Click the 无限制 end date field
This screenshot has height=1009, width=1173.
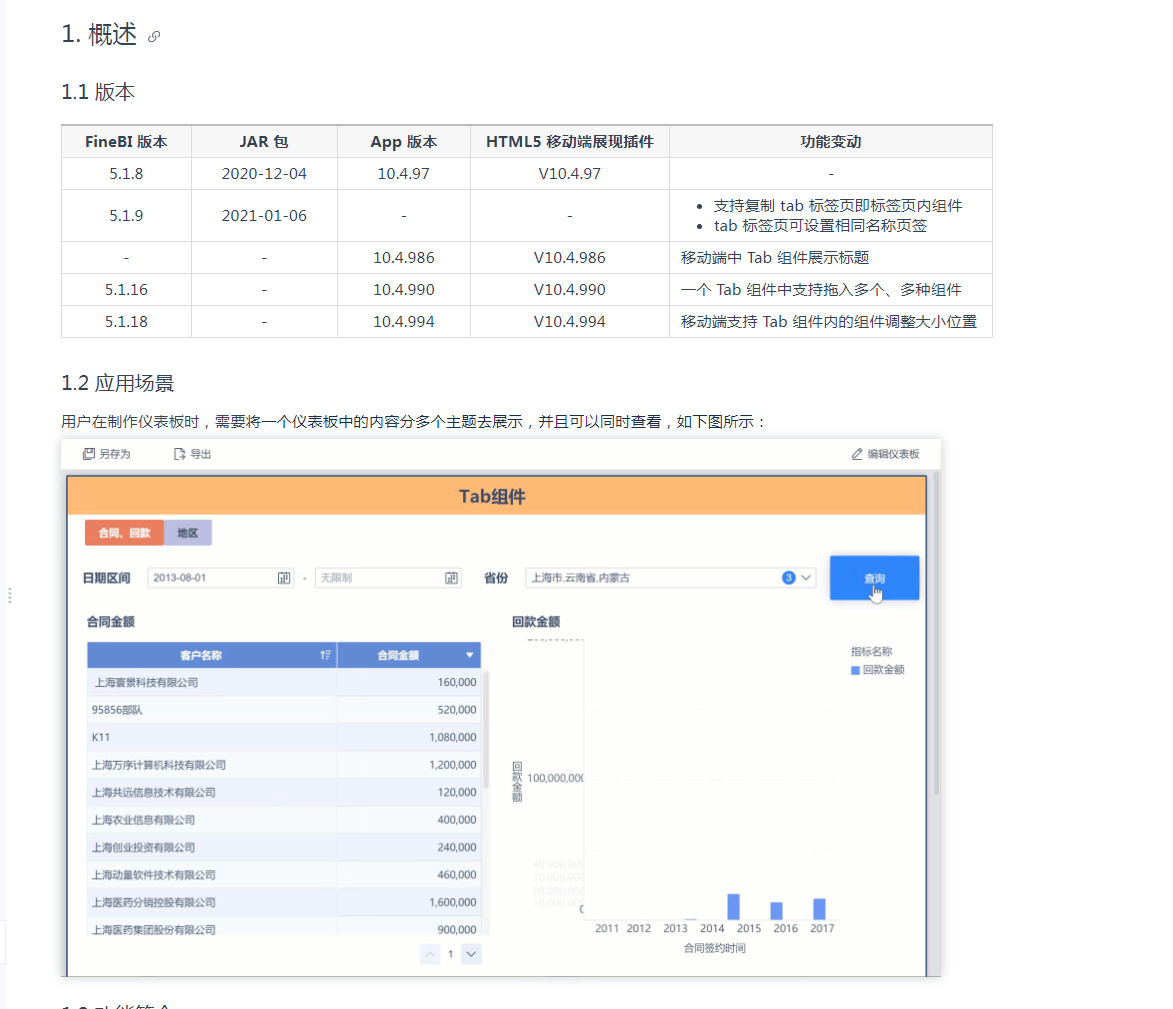[378, 578]
